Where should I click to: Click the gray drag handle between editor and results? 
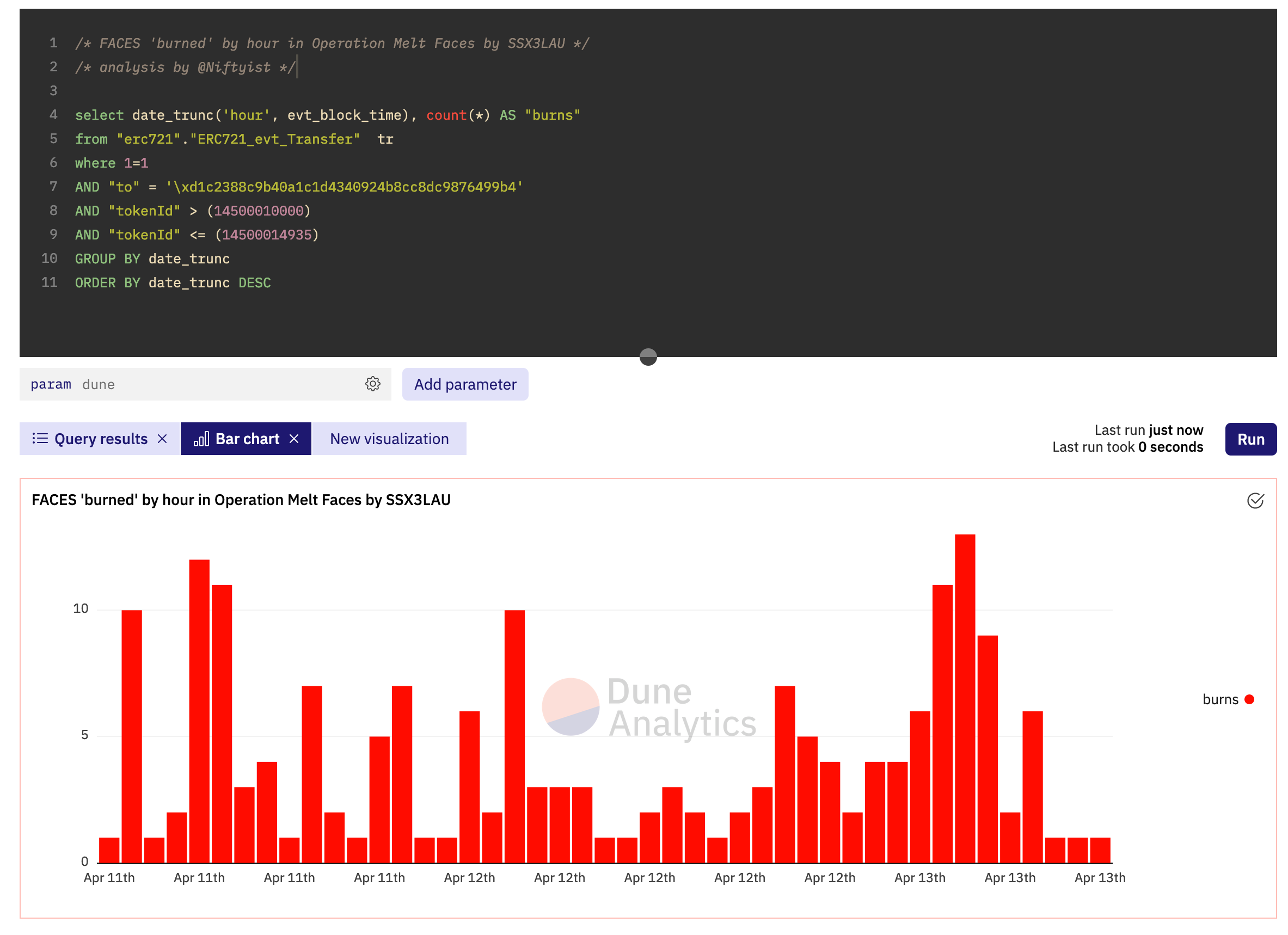click(x=648, y=357)
